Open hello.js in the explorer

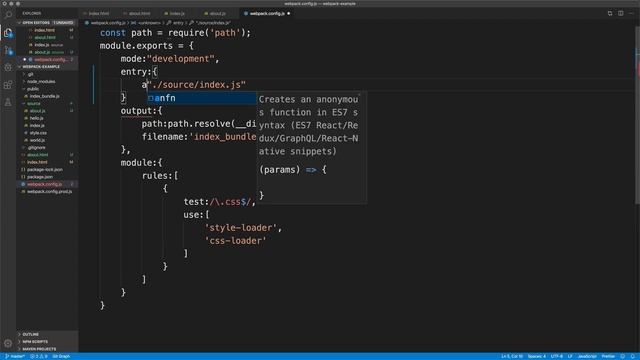pos(36,118)
